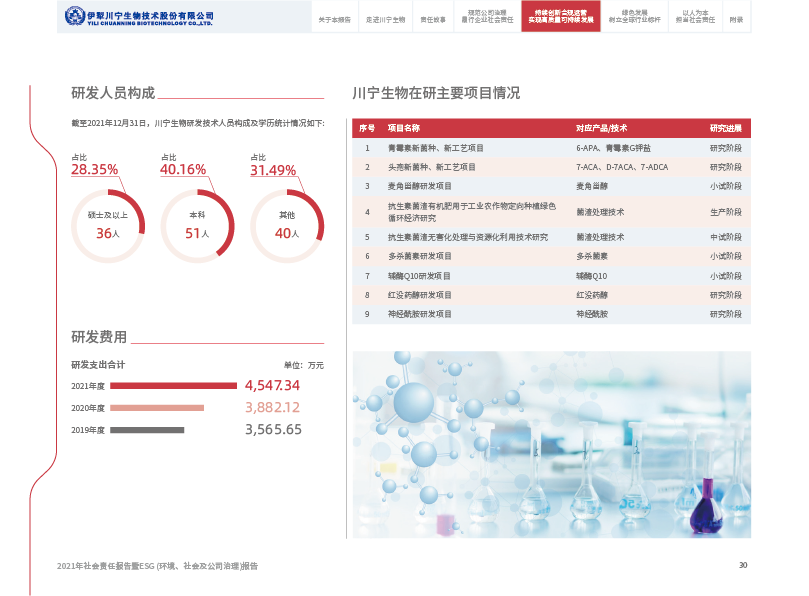
Task: Click the 青霉素新菌种、新工艺项目 table row
Action: pos(551,148)
